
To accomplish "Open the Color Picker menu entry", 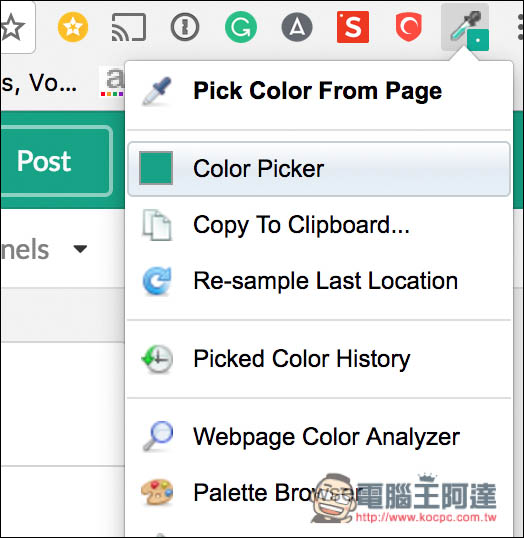I will pos(319,169).
